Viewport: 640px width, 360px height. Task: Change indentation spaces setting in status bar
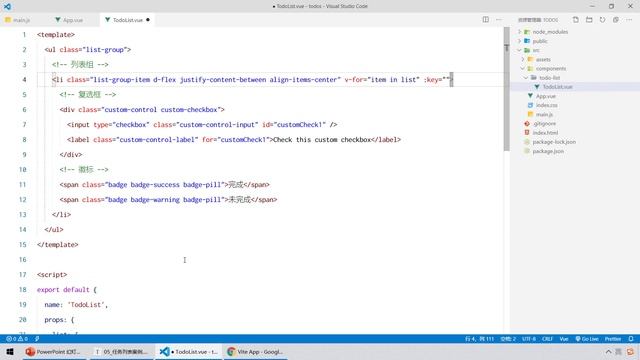tap(508, 339)
